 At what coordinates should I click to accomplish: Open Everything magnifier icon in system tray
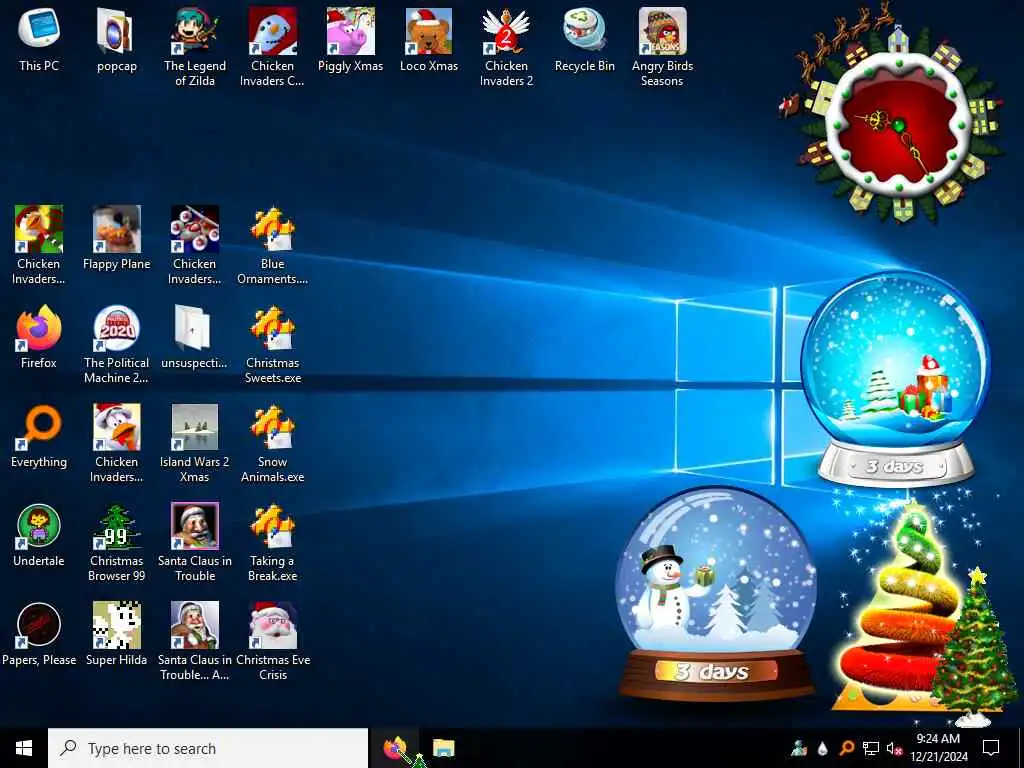coord(846,748)
